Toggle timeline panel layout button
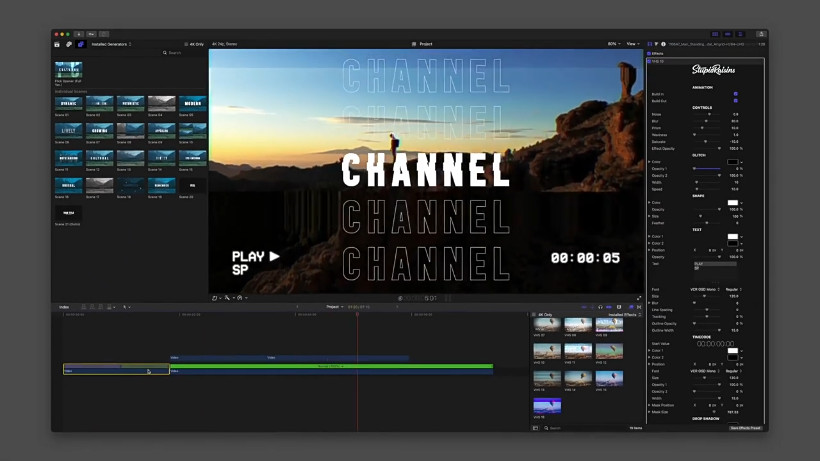820x461 pixels. pyautogui.click(x=727, y=34)
